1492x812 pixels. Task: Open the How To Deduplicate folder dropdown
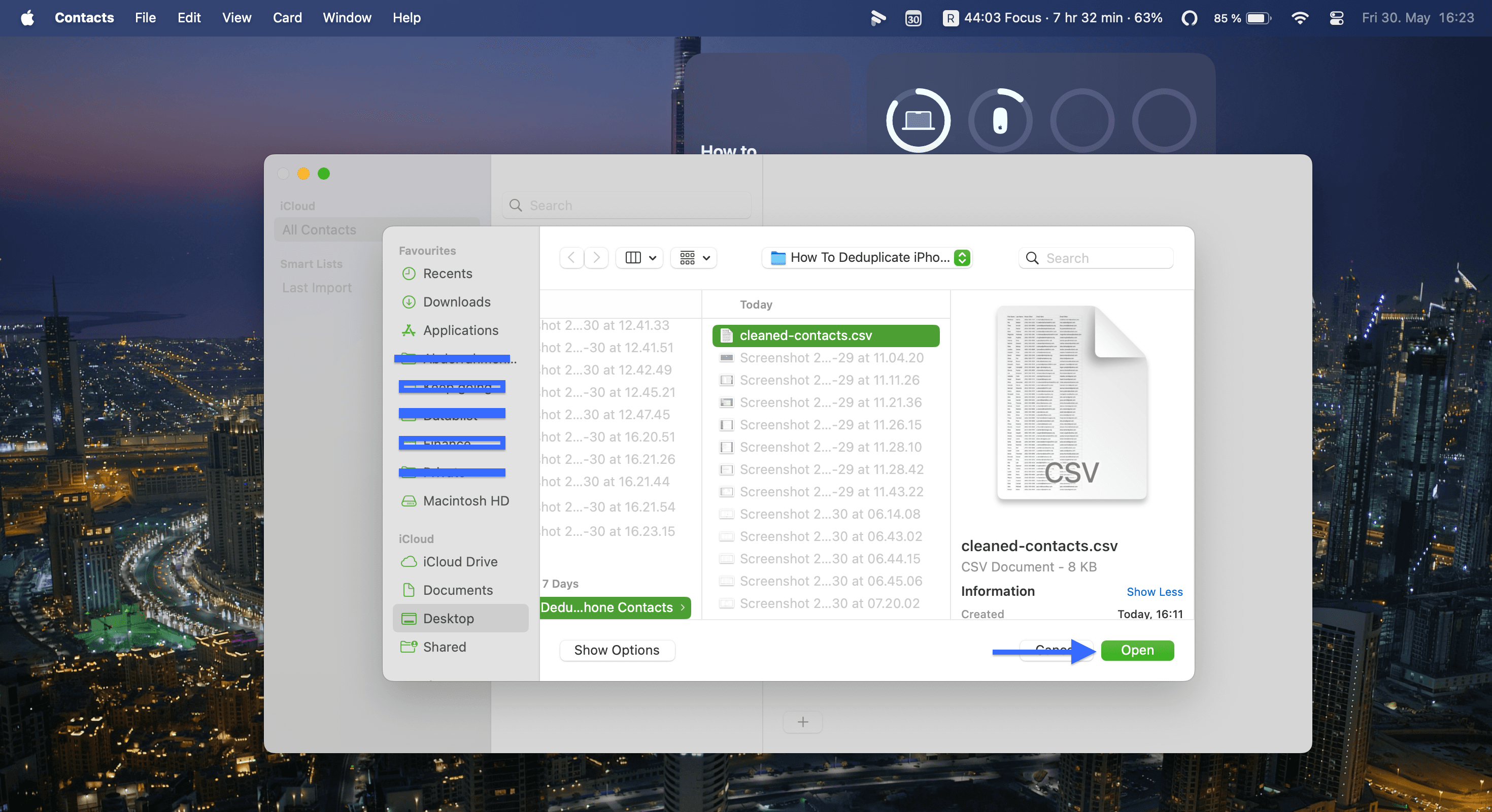pyautogui.click(x=866, y=257)
